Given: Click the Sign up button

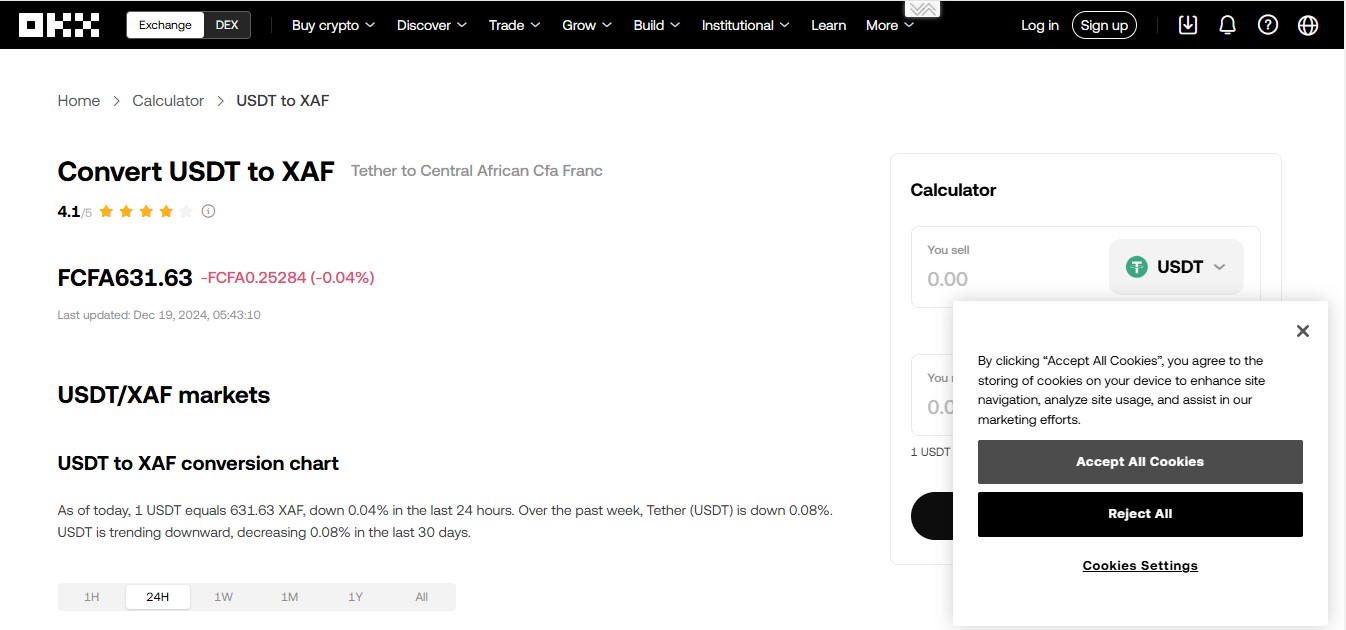Looking at the screenshot, I should 1104,25.
